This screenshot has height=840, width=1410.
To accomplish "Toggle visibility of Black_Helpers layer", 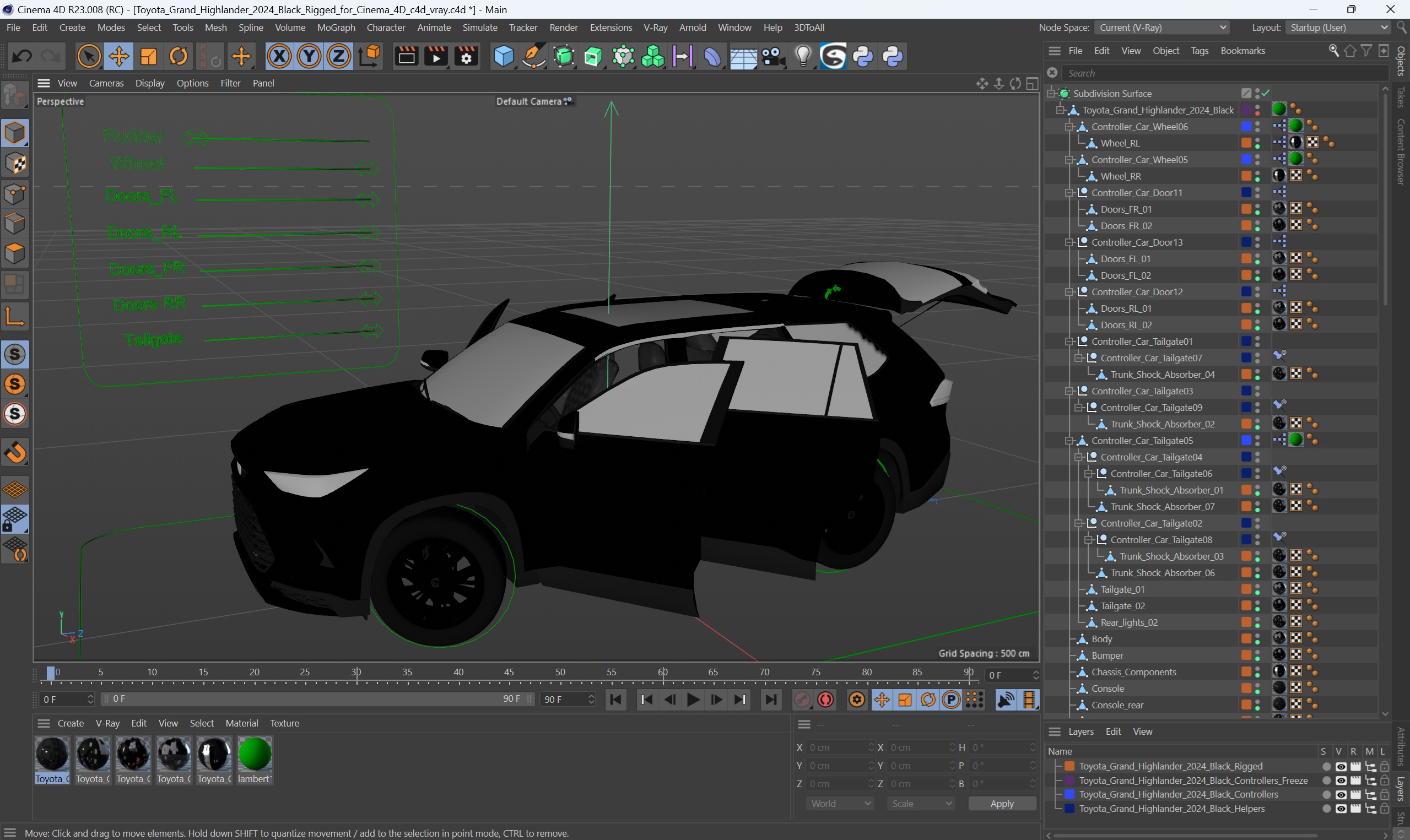I will tap(1341, 809).
